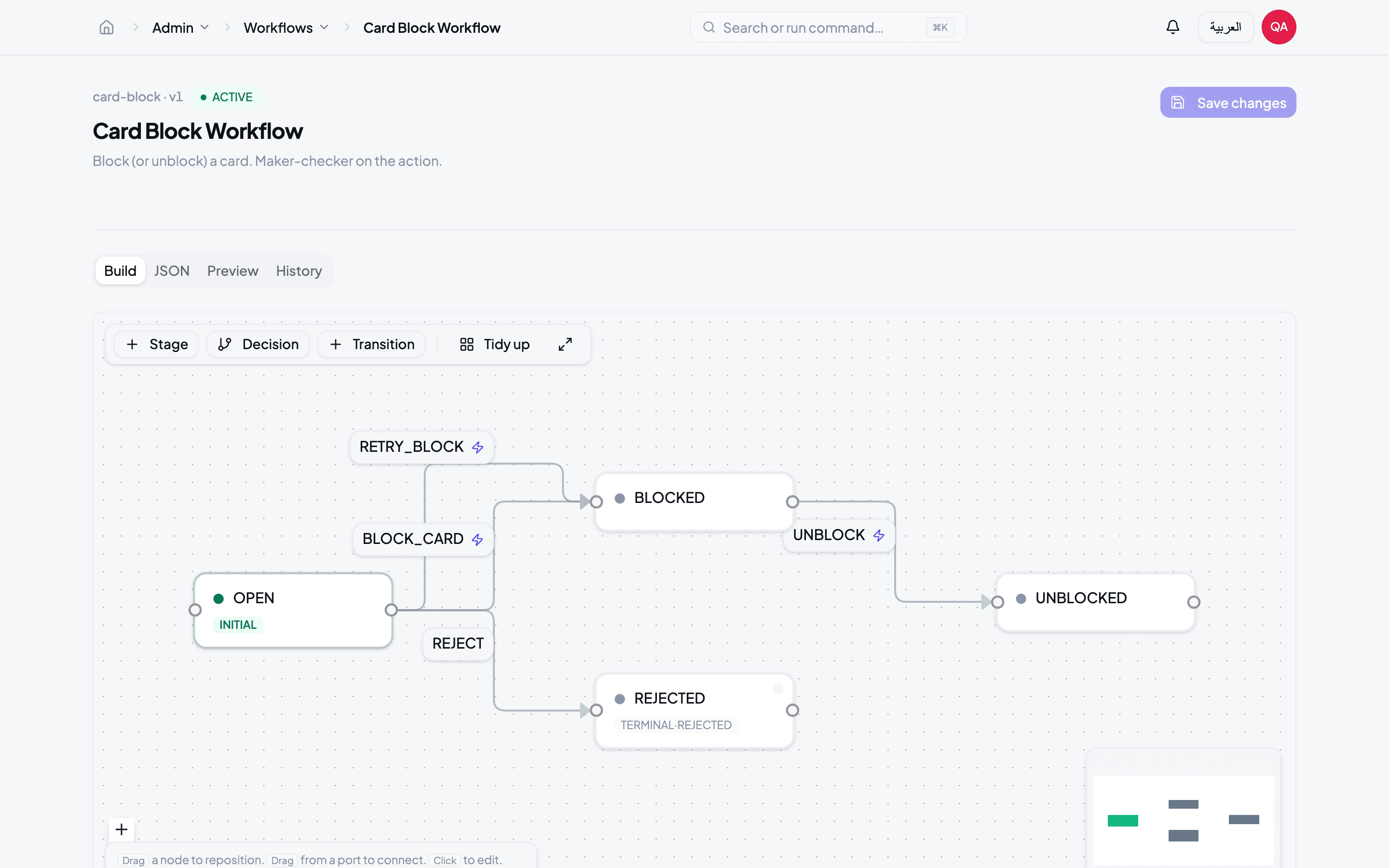The image size is (1389, 868).
Task: Click the OPEN node's right output port
Action: point(392,610)
